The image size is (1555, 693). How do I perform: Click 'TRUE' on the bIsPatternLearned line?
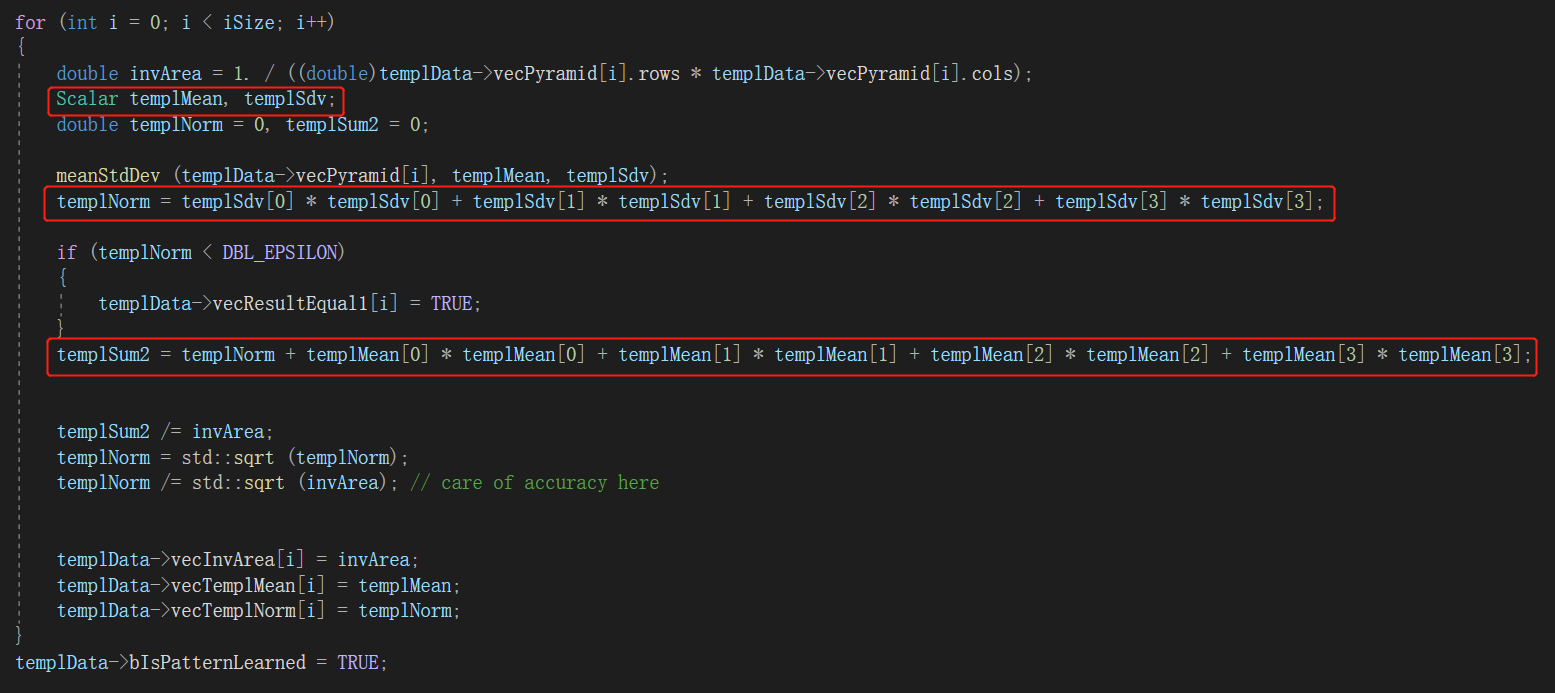click(x=358, y=663)
